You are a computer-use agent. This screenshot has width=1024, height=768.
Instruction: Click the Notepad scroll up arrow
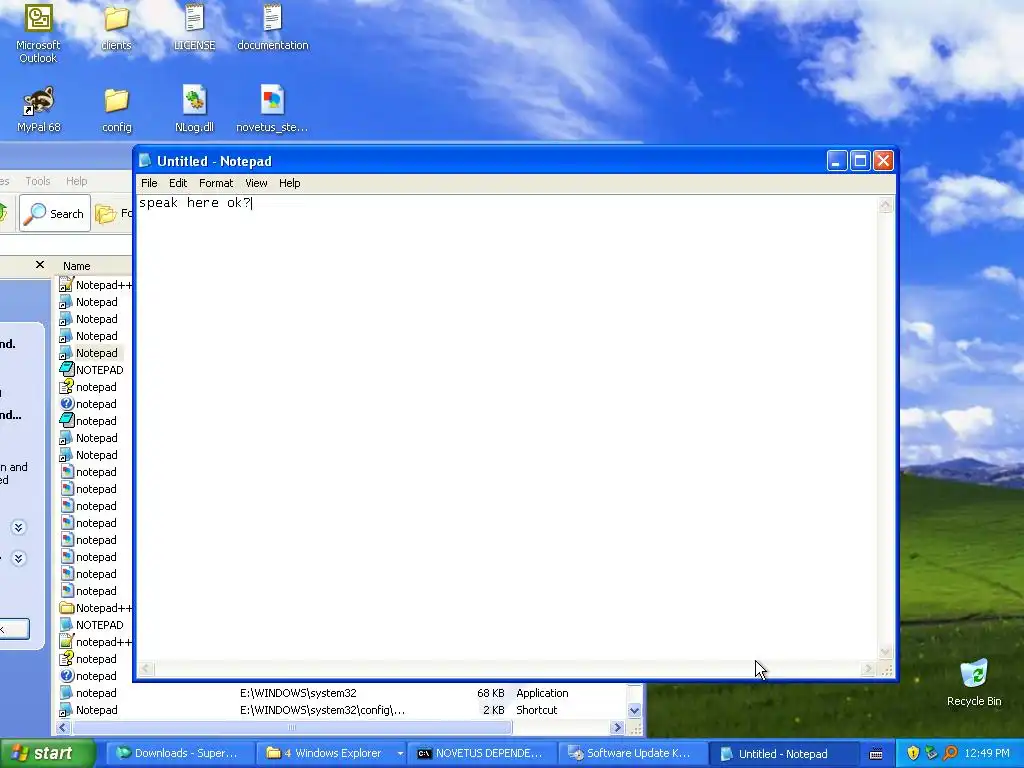[x=886, y=205]
